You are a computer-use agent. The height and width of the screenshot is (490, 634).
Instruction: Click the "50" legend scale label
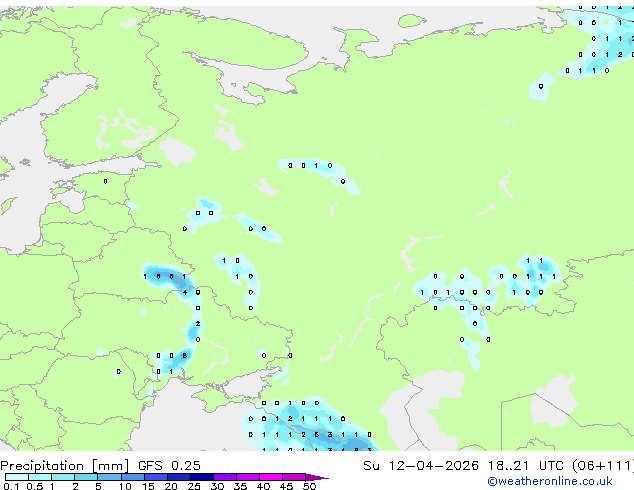309,486
